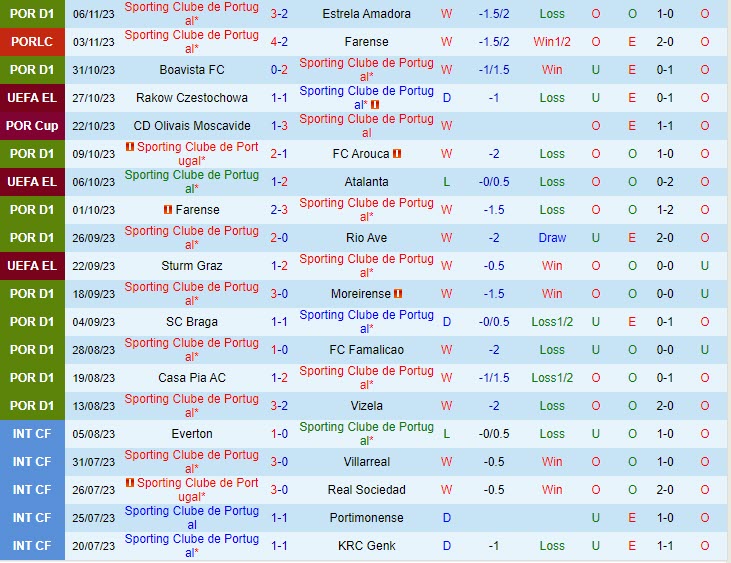Screen dimensions: 731x563
Task: Open the Villarreal team link
Action: point(366,462)
